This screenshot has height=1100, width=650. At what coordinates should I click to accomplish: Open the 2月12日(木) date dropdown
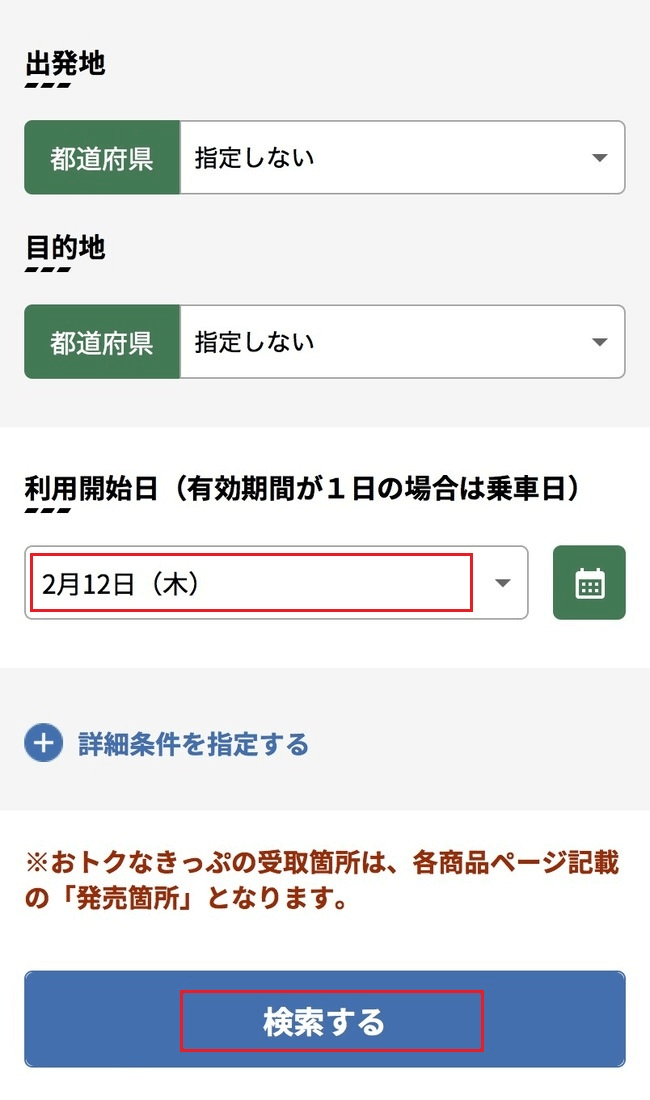coord(275,583)
